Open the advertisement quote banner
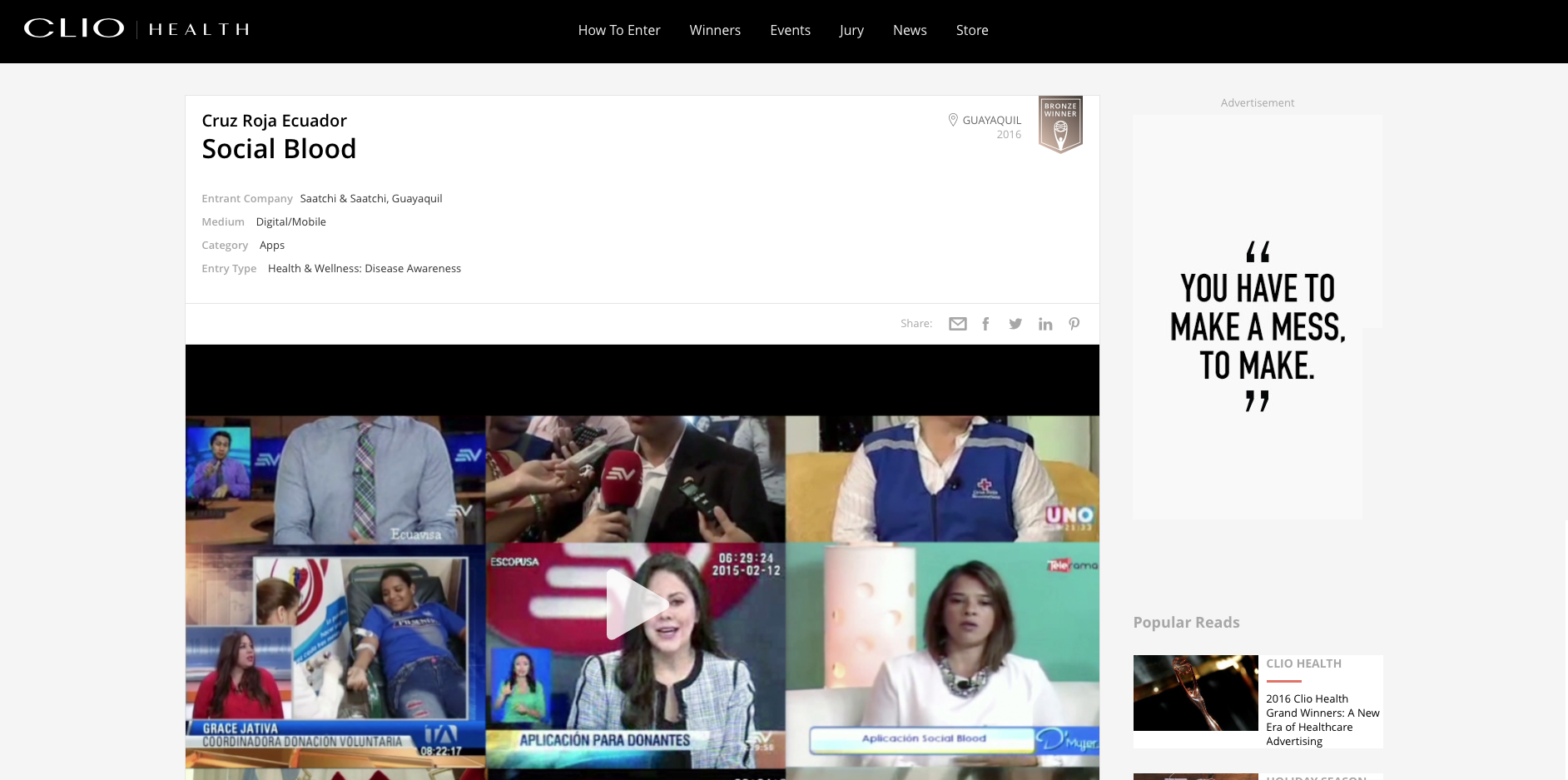 pos(1257,317)
